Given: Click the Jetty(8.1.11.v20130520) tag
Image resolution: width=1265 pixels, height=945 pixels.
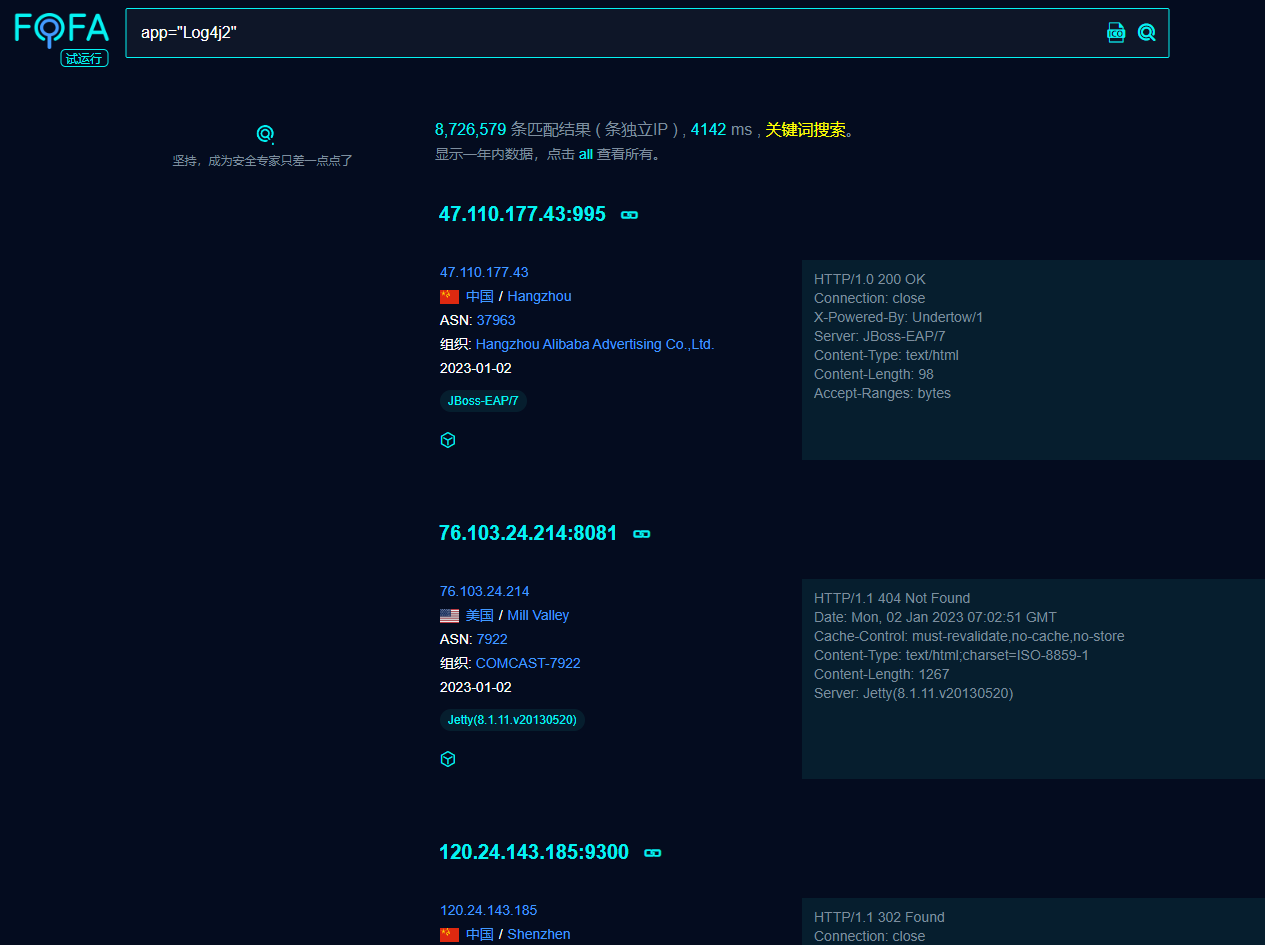Looking at the screenshot, I should point(512,720).
